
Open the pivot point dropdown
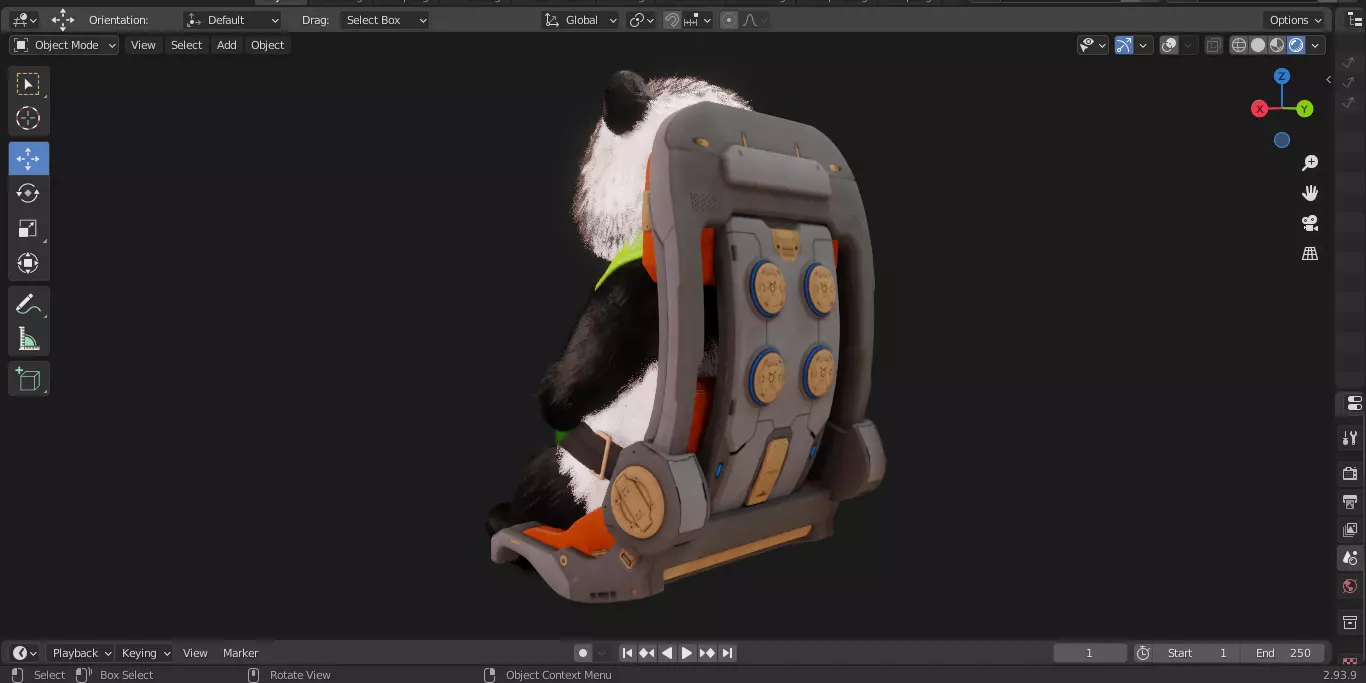pyautogui.click(x=642, y=20)
